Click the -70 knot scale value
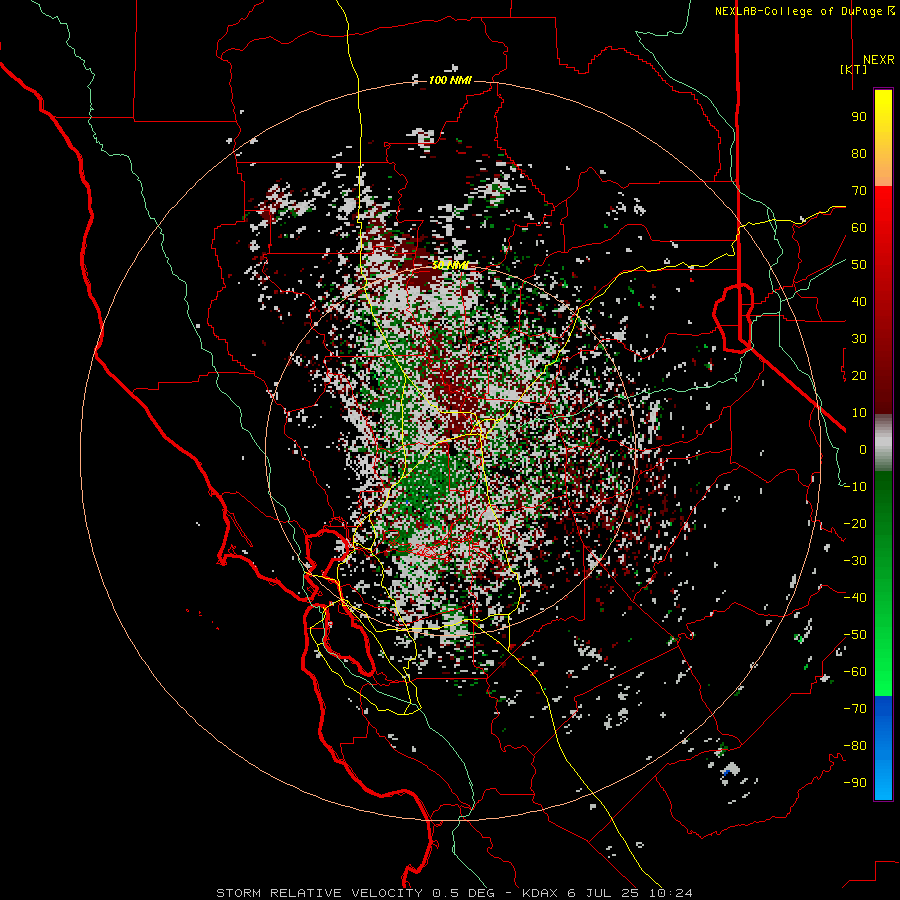The height and width of the screenshot is (900, 900). (855, 709)
